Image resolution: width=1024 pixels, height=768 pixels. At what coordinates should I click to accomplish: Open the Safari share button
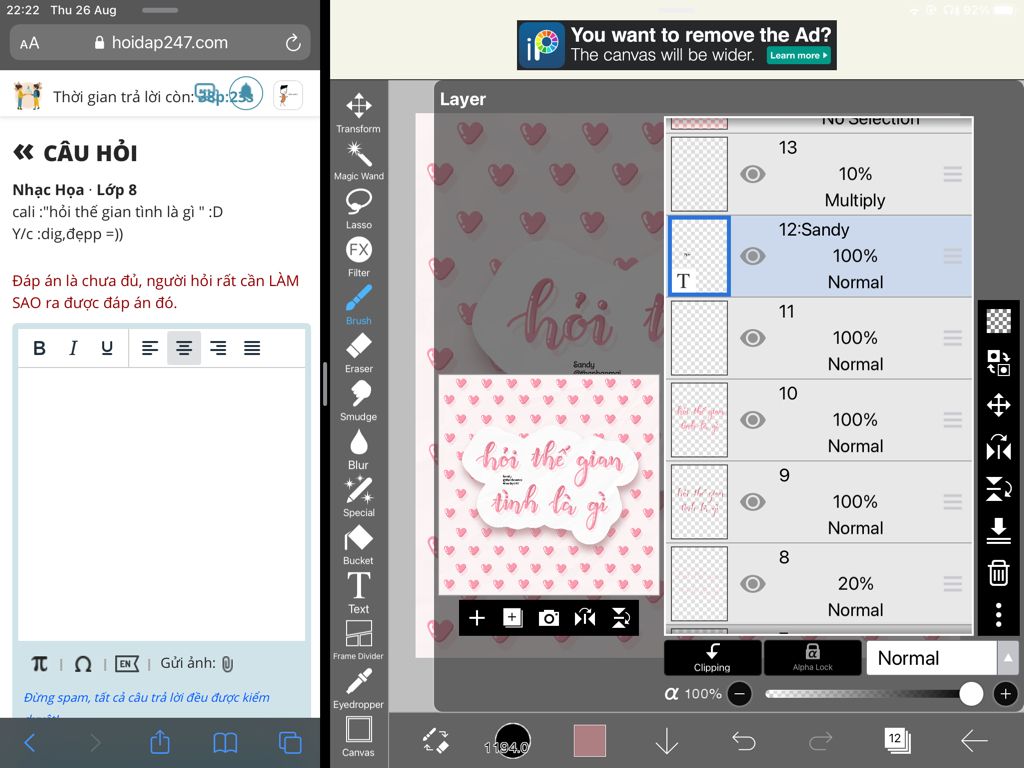pos(160,742)
